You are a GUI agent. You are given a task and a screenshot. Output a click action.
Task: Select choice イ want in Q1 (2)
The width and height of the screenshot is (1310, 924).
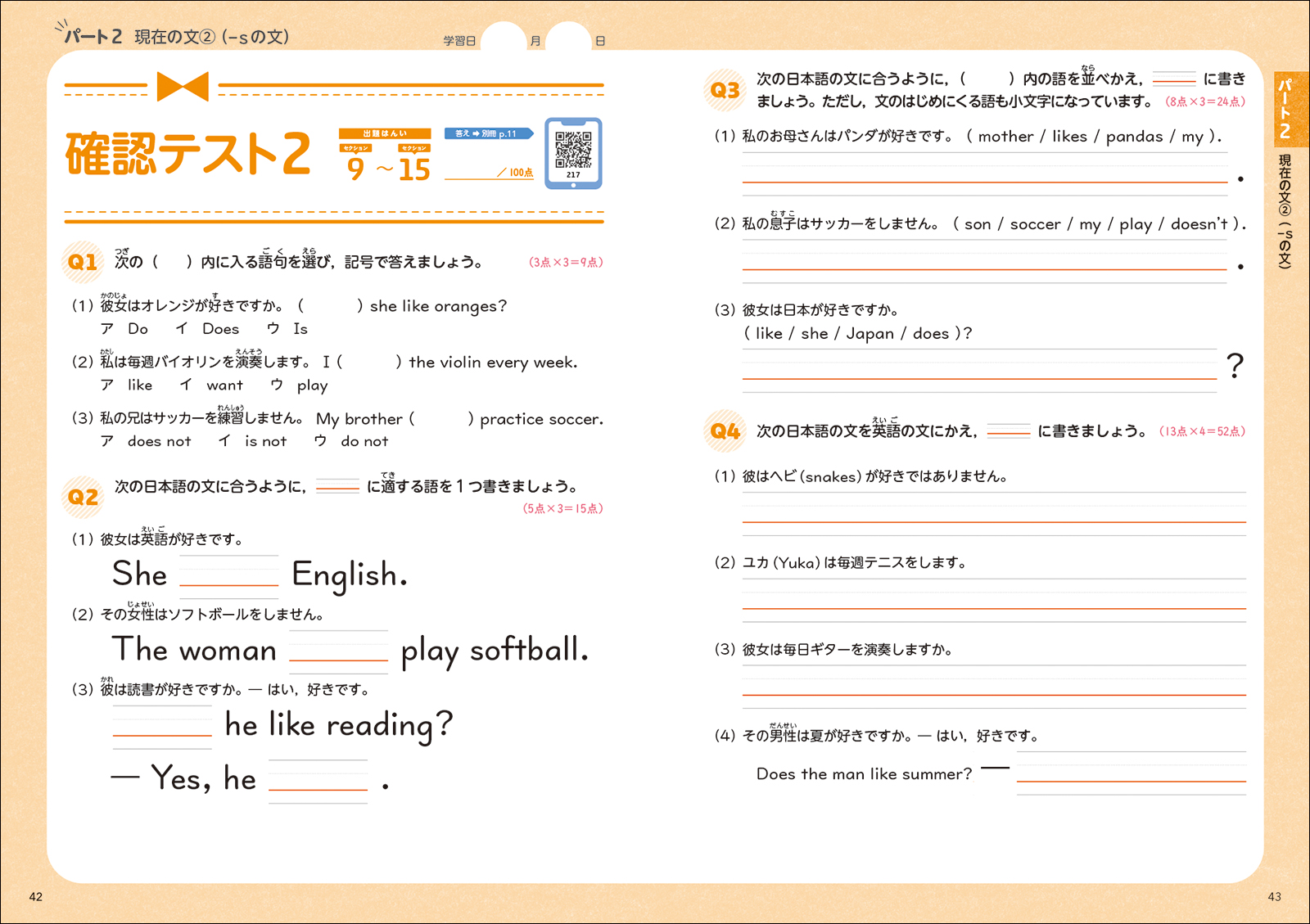point(211,385)
